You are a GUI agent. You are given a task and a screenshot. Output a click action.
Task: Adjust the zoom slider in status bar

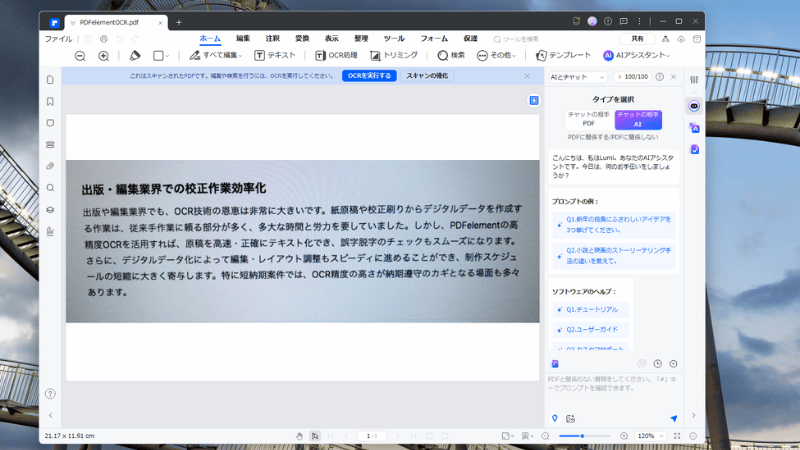(584, 436)
